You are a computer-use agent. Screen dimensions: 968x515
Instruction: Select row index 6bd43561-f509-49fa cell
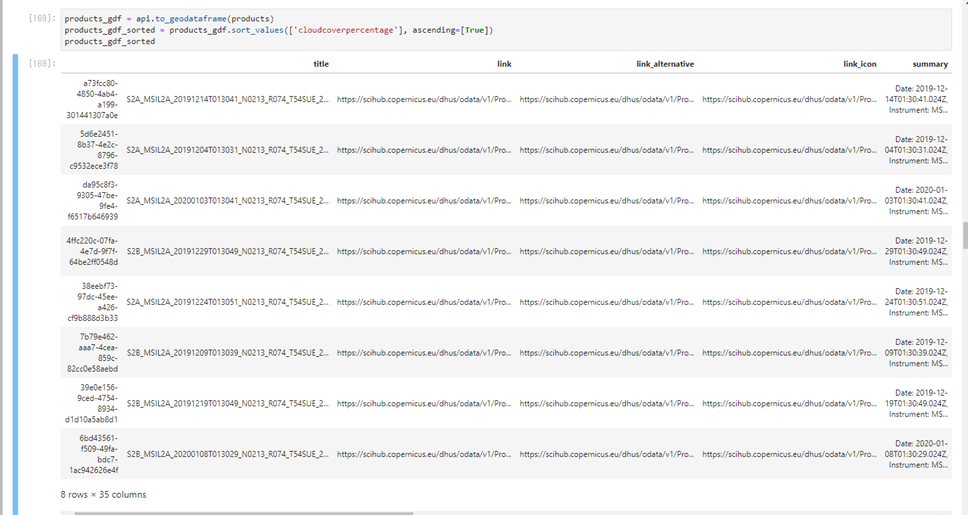pyautogui.click(x=91, y=453)
